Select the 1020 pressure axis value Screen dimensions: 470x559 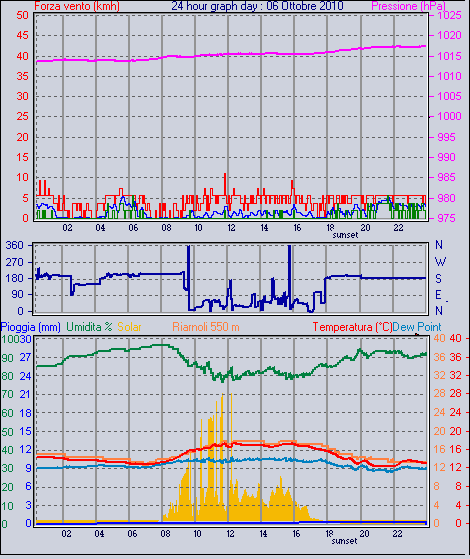click(x=449, y=35)
